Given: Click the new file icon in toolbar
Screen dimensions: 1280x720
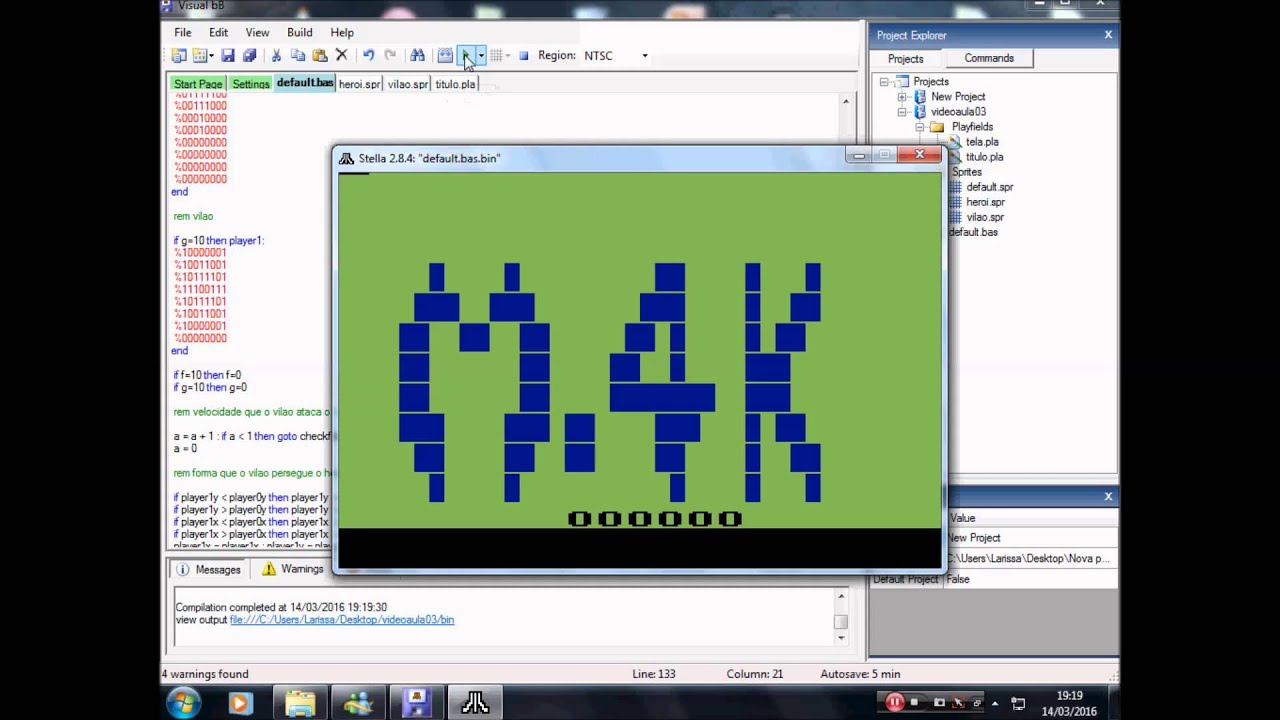Looking at the screenshot, I should pos(199,56).
